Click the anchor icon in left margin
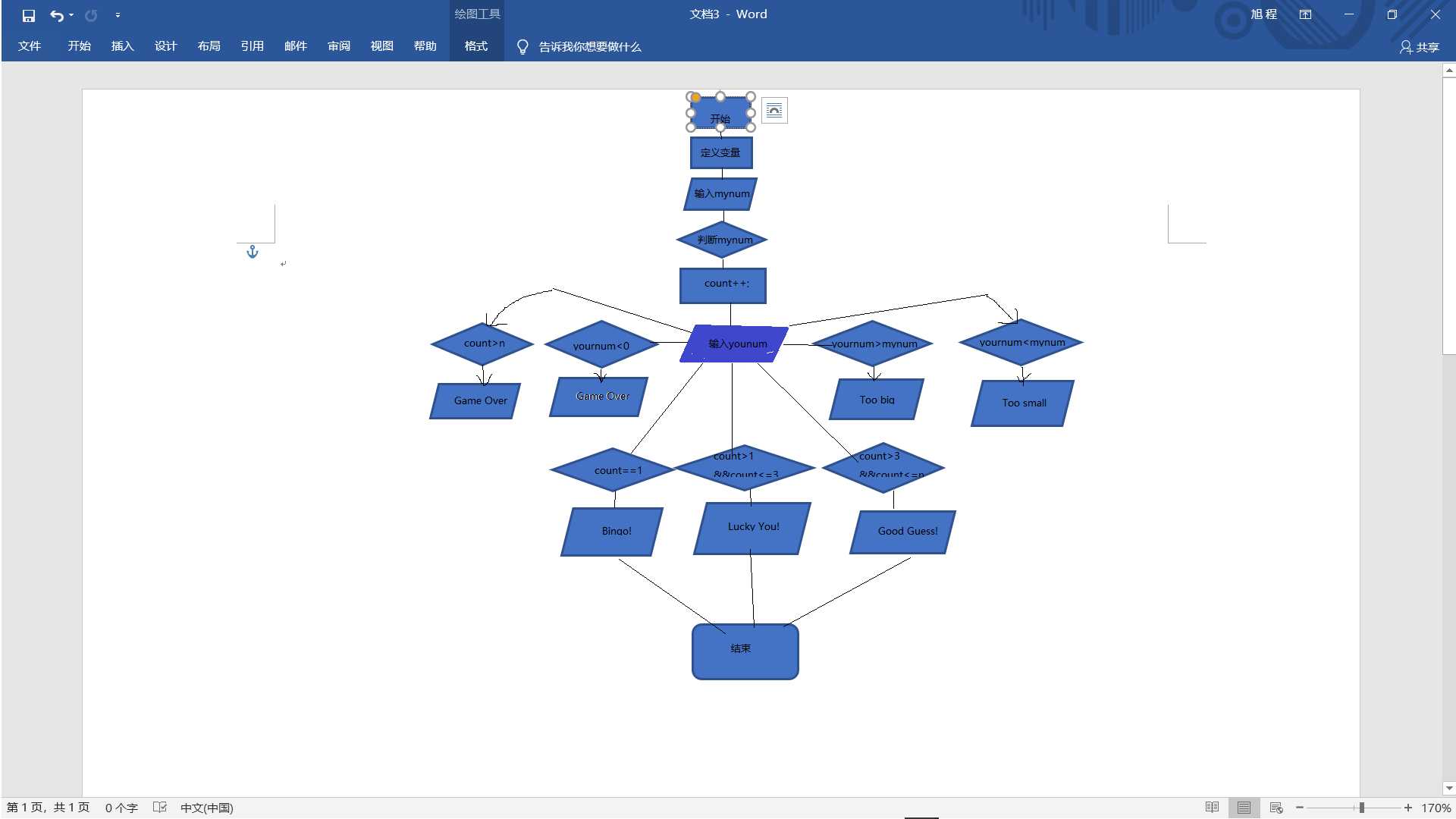 pyautogui.click(x=253, y=252)
